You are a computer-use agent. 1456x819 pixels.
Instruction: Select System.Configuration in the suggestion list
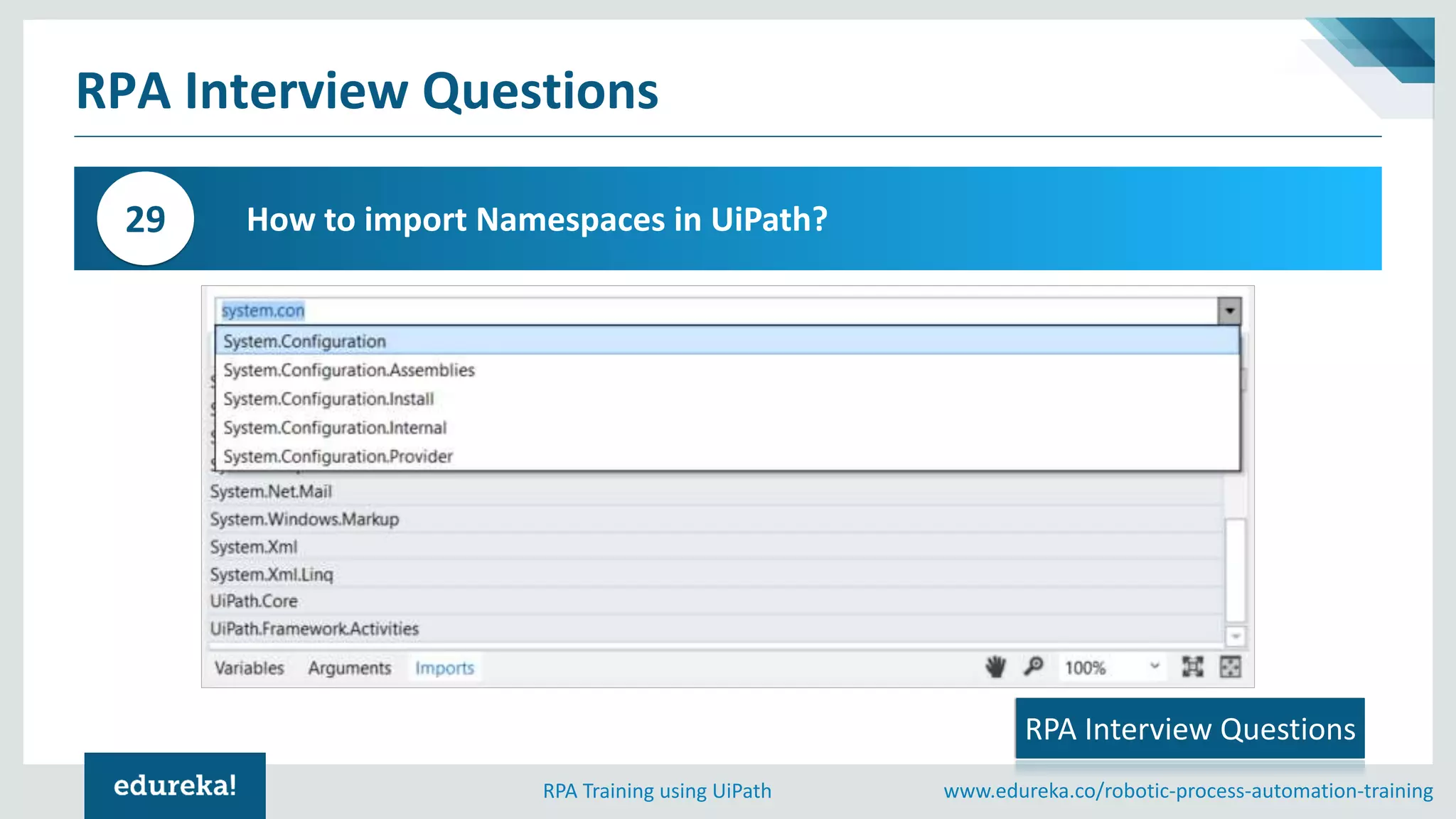[727, 341]
